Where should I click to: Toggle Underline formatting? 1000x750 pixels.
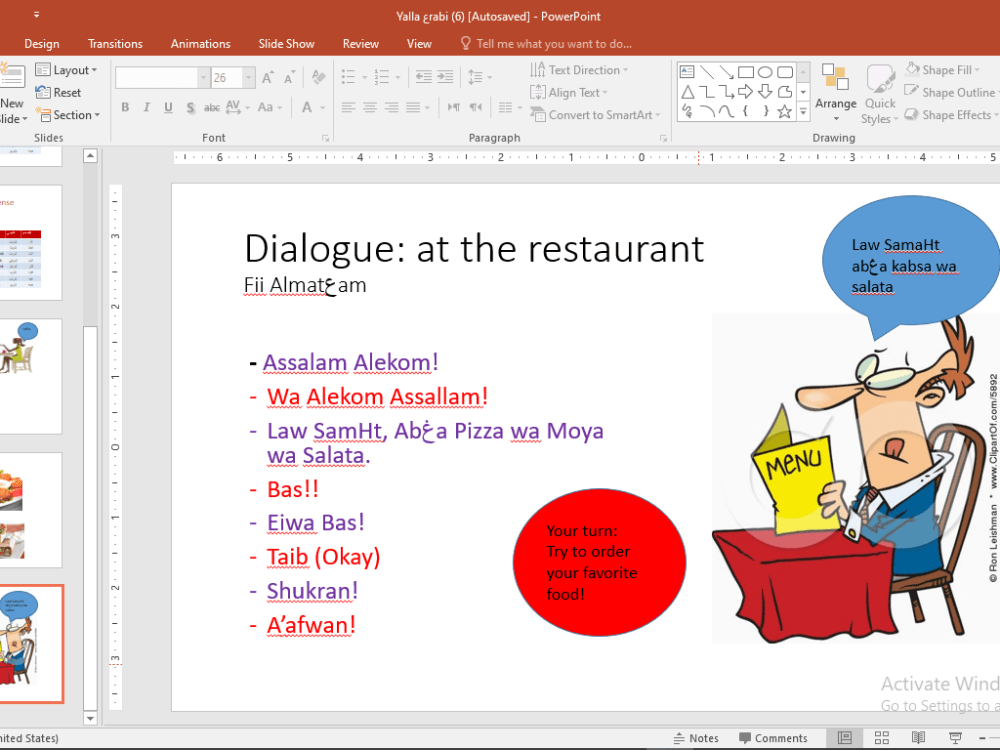pos(168,107)
